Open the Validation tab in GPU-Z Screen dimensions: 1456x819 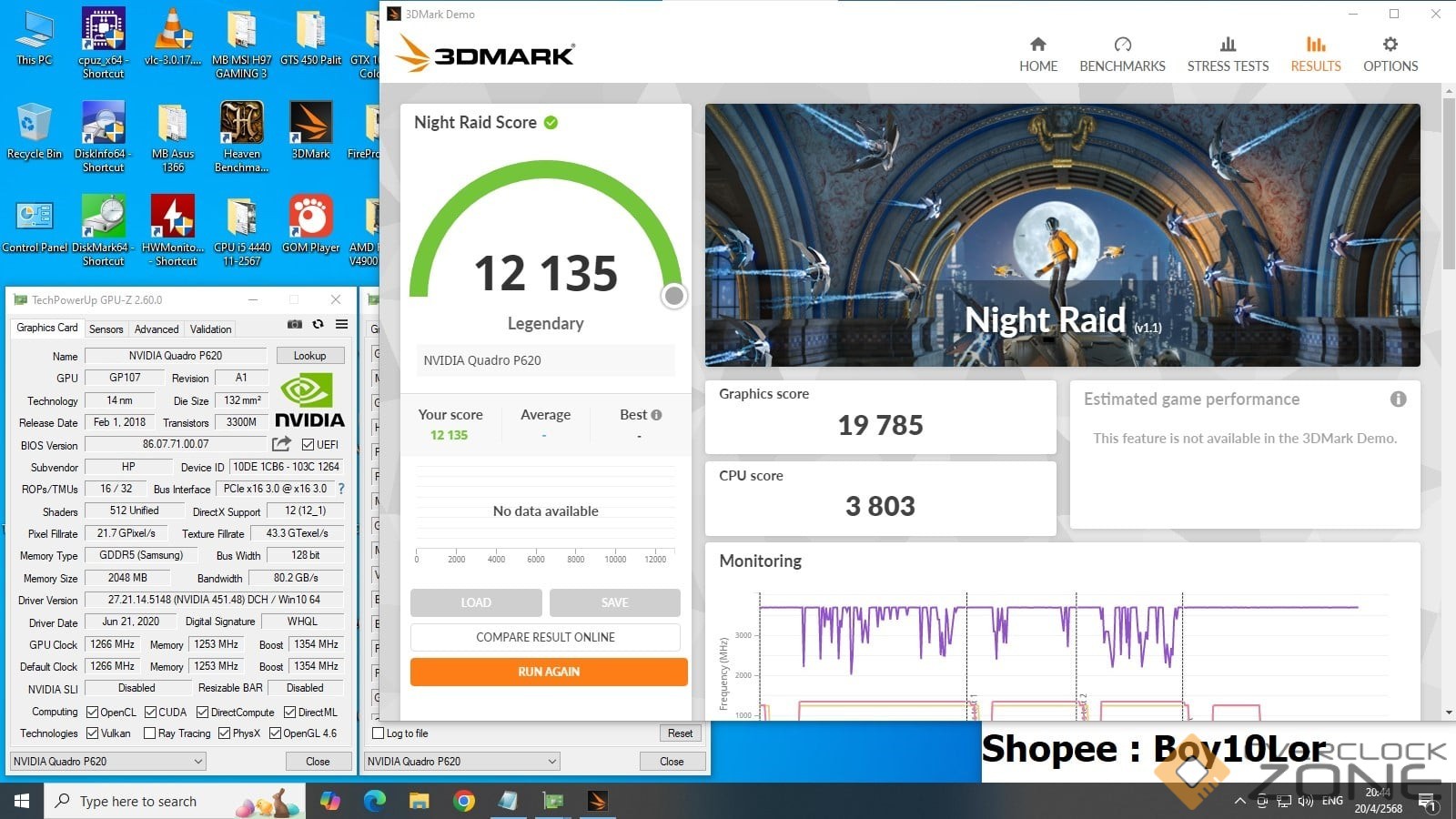point(211,329)
